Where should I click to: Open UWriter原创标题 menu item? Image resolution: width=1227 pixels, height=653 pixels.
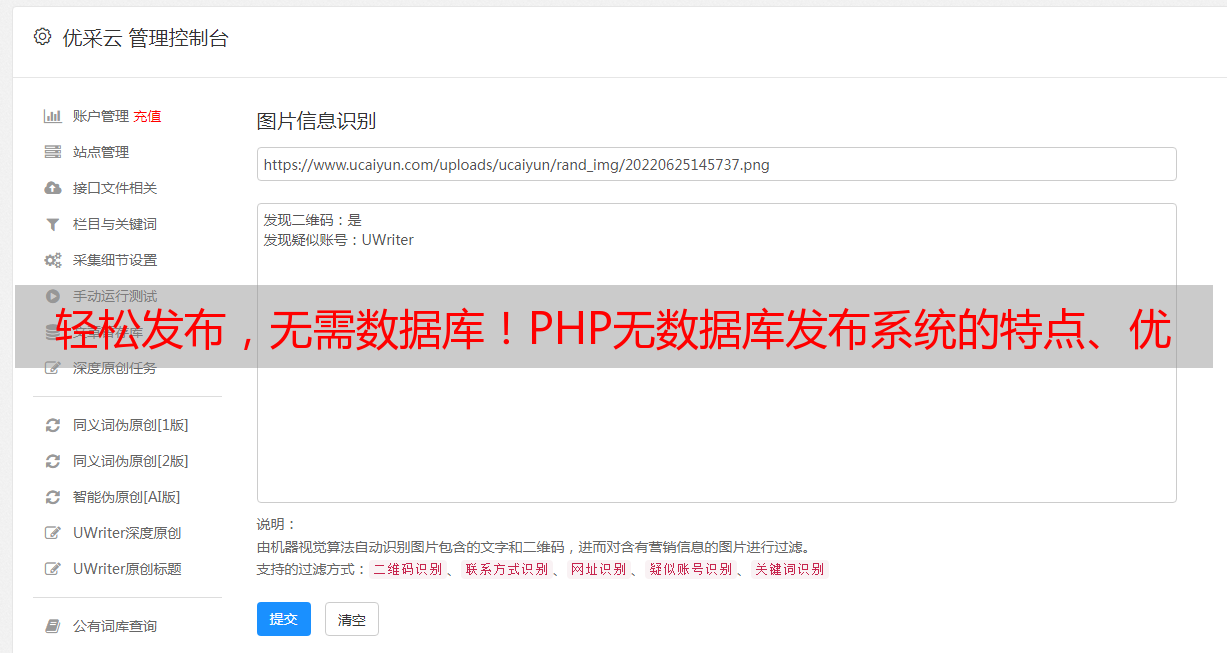click(127, 569)
